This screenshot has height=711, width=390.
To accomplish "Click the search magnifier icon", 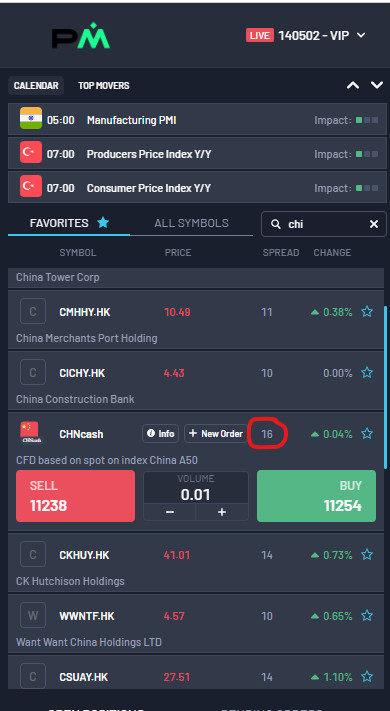I will click(275, 224).
